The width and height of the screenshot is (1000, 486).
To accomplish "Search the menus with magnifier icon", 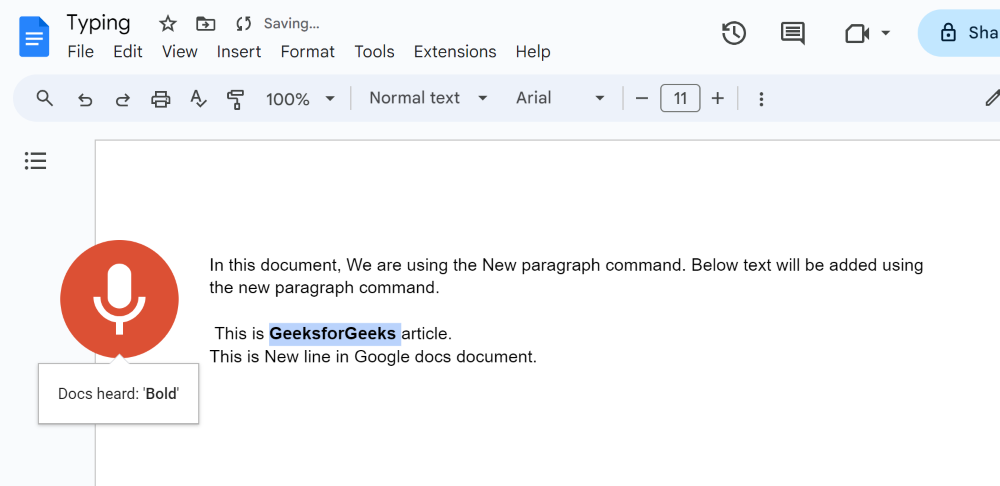I will pyautogui.click(x=45, y=98).
